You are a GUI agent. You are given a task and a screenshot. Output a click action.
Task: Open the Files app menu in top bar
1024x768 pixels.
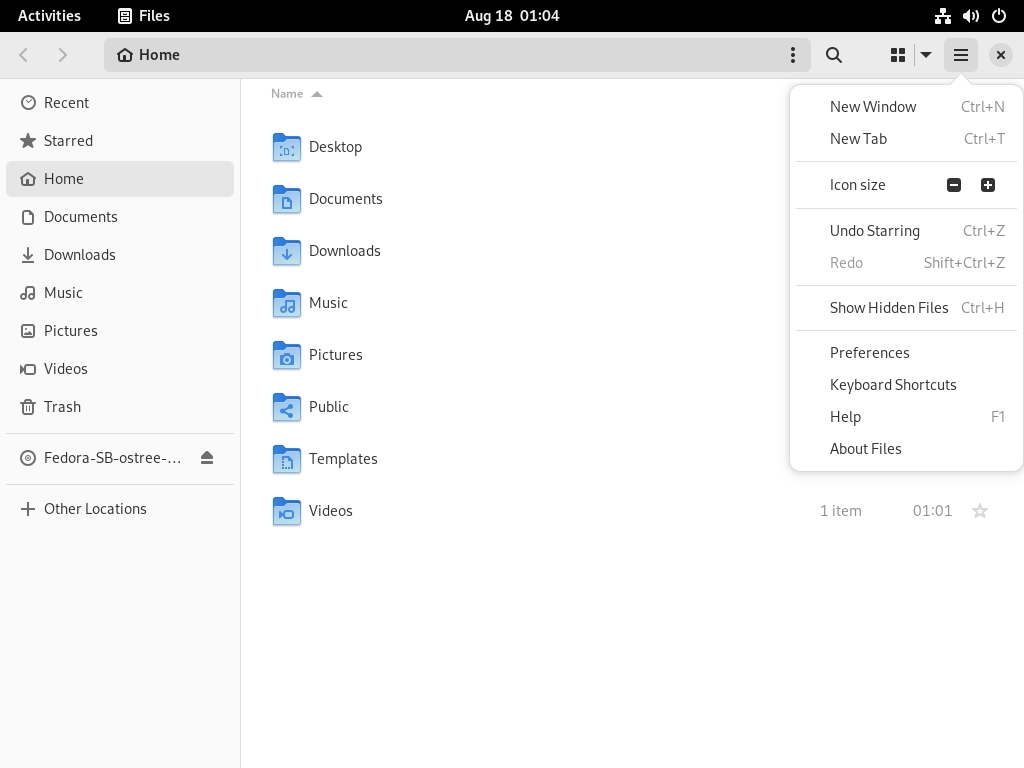click(x=144, y=16)
